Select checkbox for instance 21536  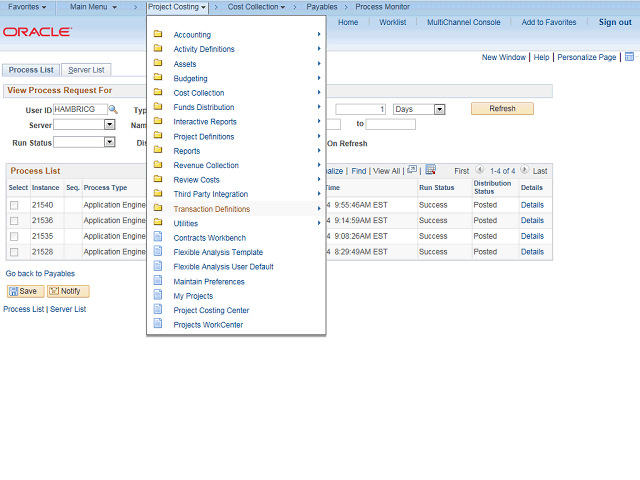14,221
